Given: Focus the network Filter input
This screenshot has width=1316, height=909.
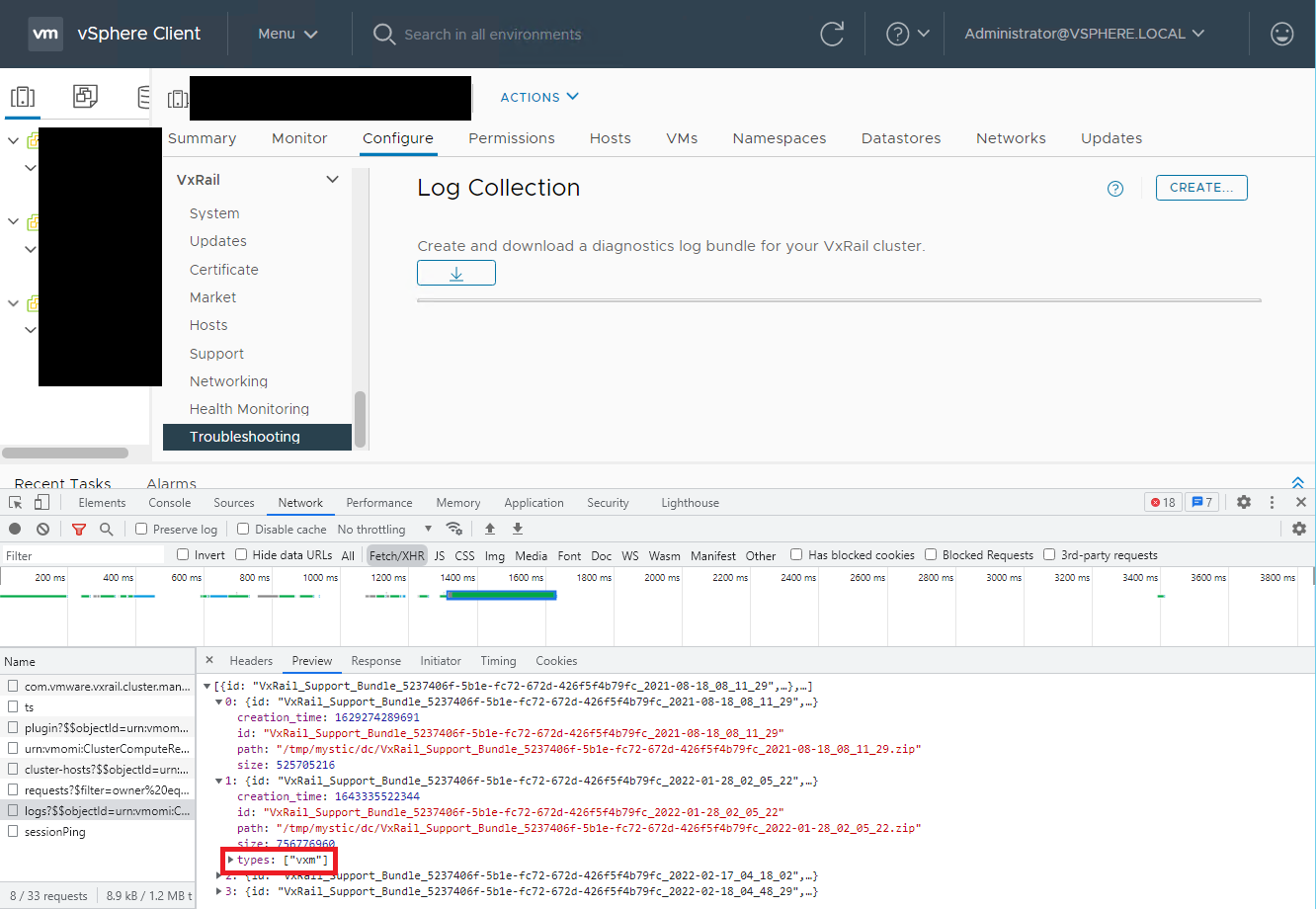Looking at the screenshot, I should 84,556.
